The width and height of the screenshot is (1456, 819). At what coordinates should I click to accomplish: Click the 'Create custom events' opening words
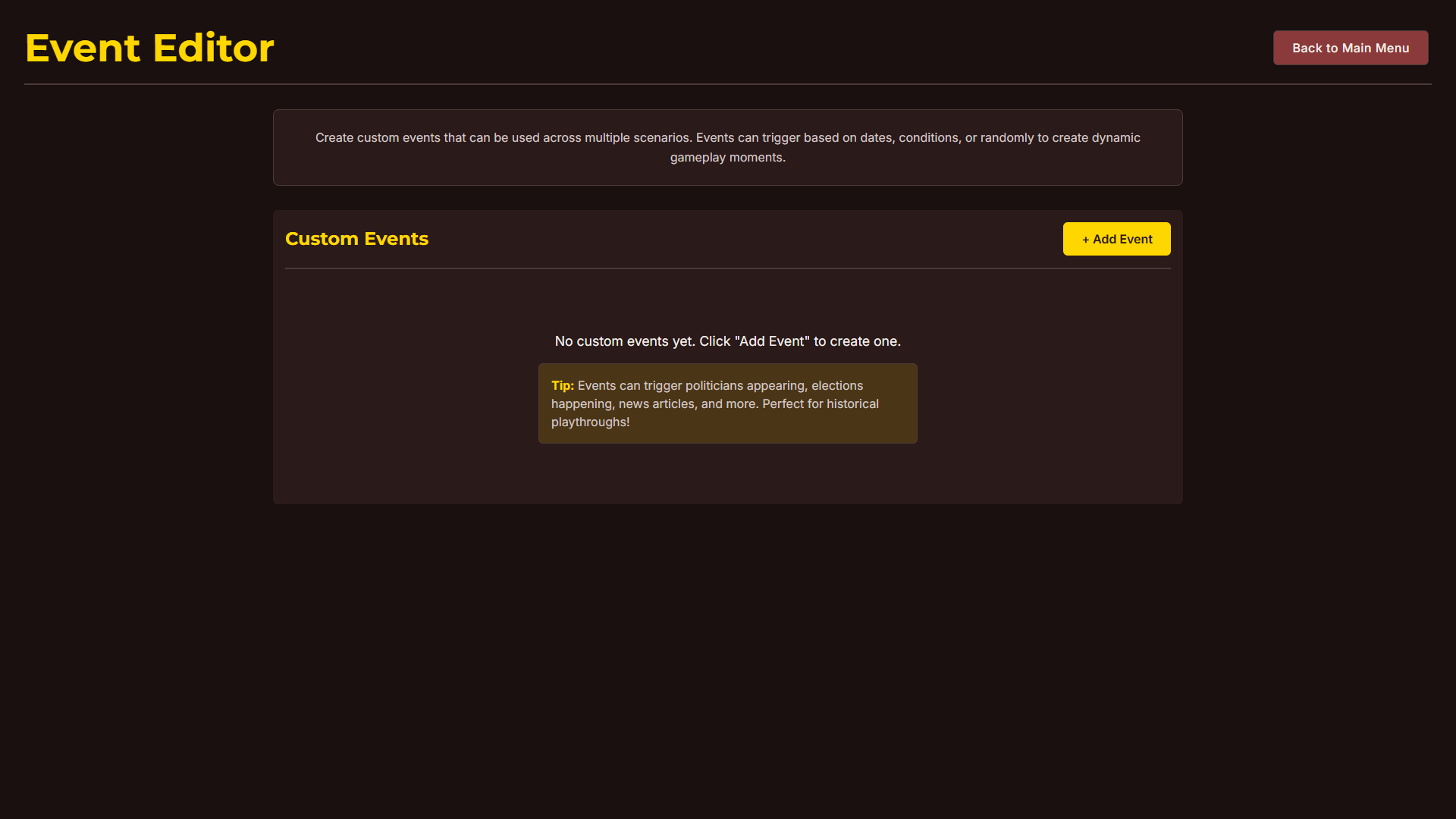(x=377, y=138)
